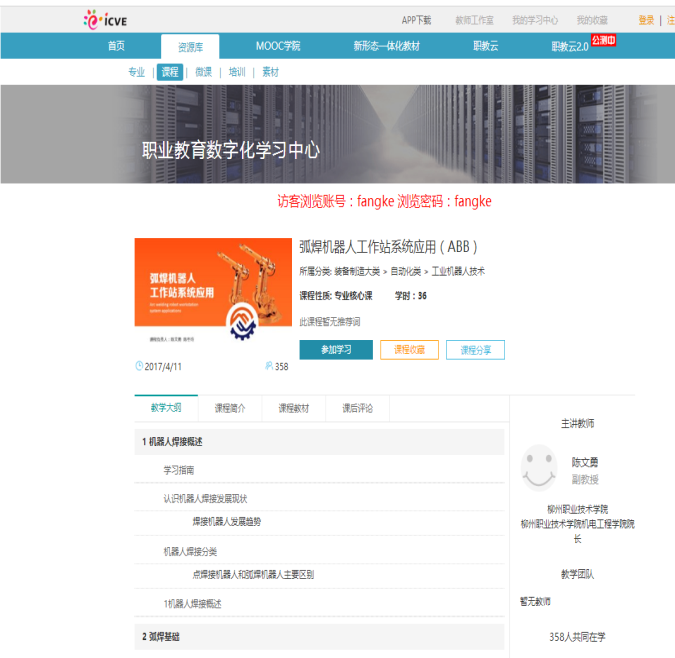Go to 首页 in the navigation bar

[117, 46]
